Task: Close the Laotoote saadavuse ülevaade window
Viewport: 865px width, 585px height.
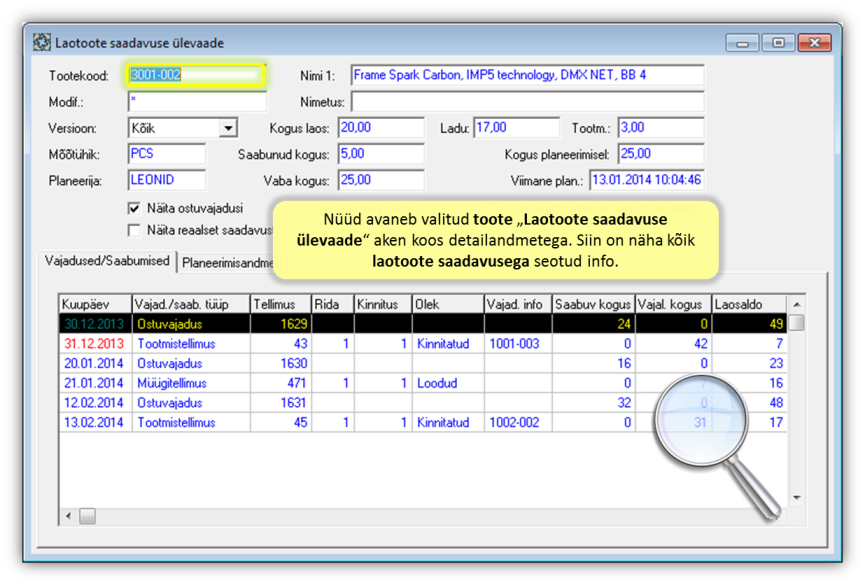Action: click(x=812, y=43)
